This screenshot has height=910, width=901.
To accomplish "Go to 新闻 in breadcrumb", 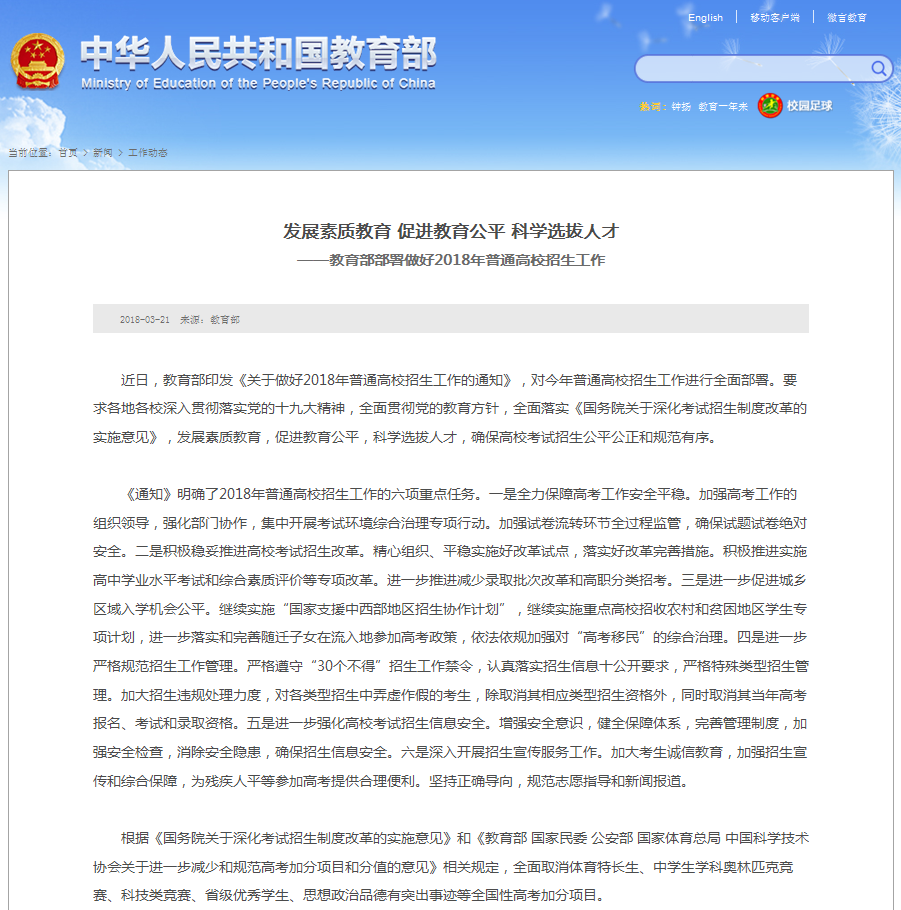I will (103, 153).
